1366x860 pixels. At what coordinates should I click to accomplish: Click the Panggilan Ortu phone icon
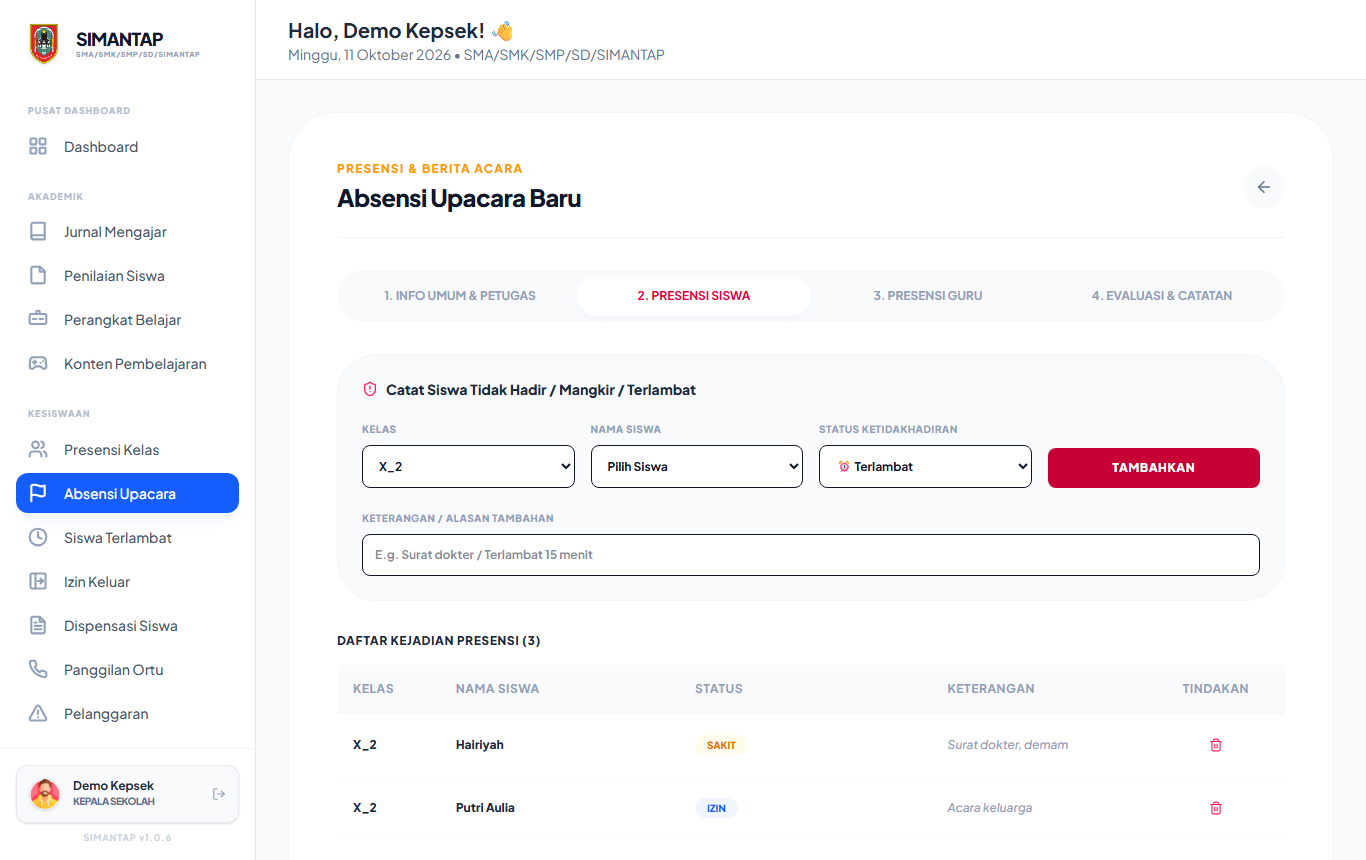pyautogui.click(x=38, y=670)
